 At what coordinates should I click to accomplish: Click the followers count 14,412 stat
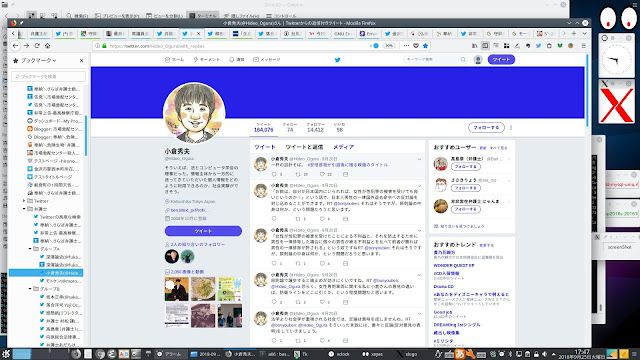click(x=315, y=128)
